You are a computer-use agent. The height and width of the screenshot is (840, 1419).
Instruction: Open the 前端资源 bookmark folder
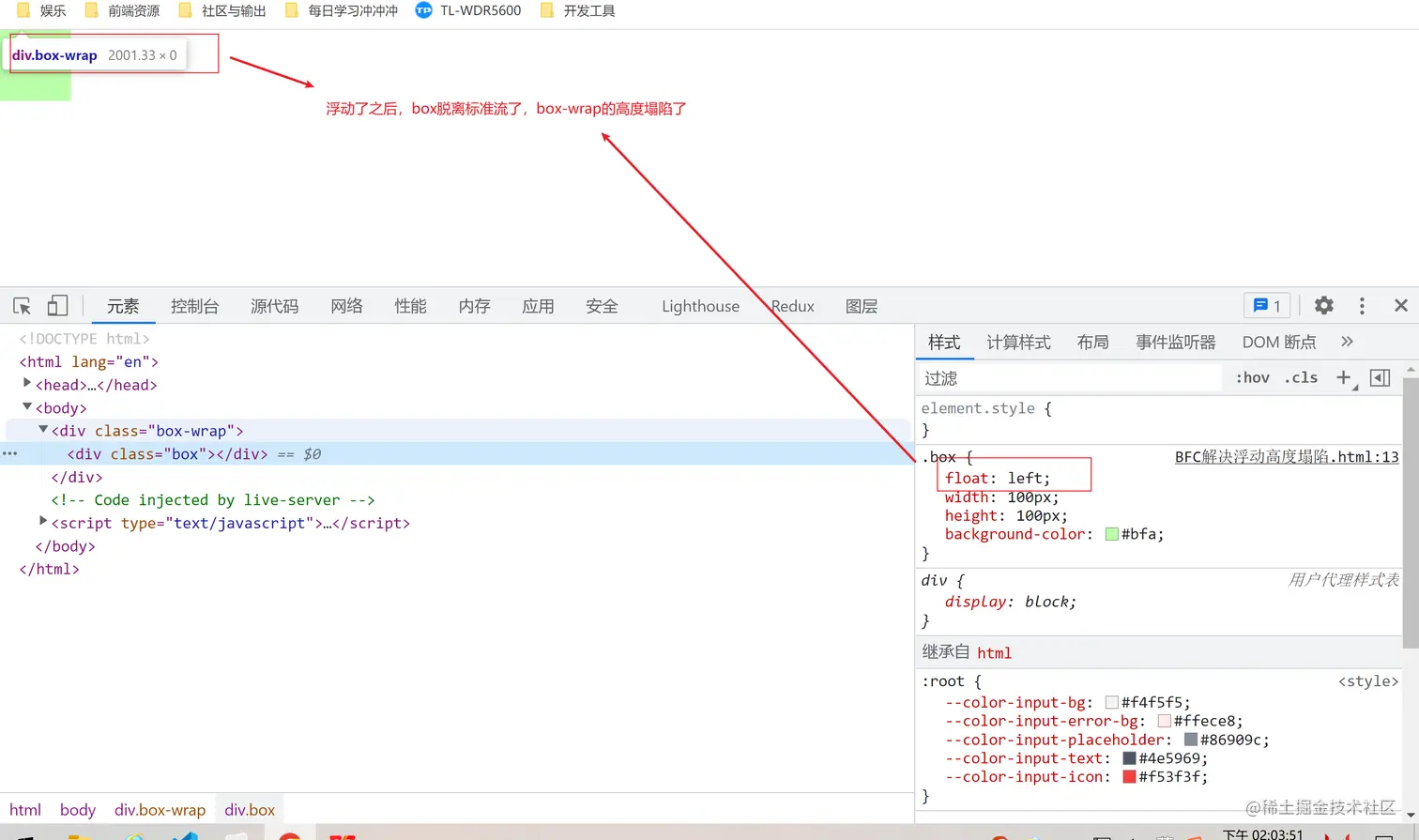point(122,10)
